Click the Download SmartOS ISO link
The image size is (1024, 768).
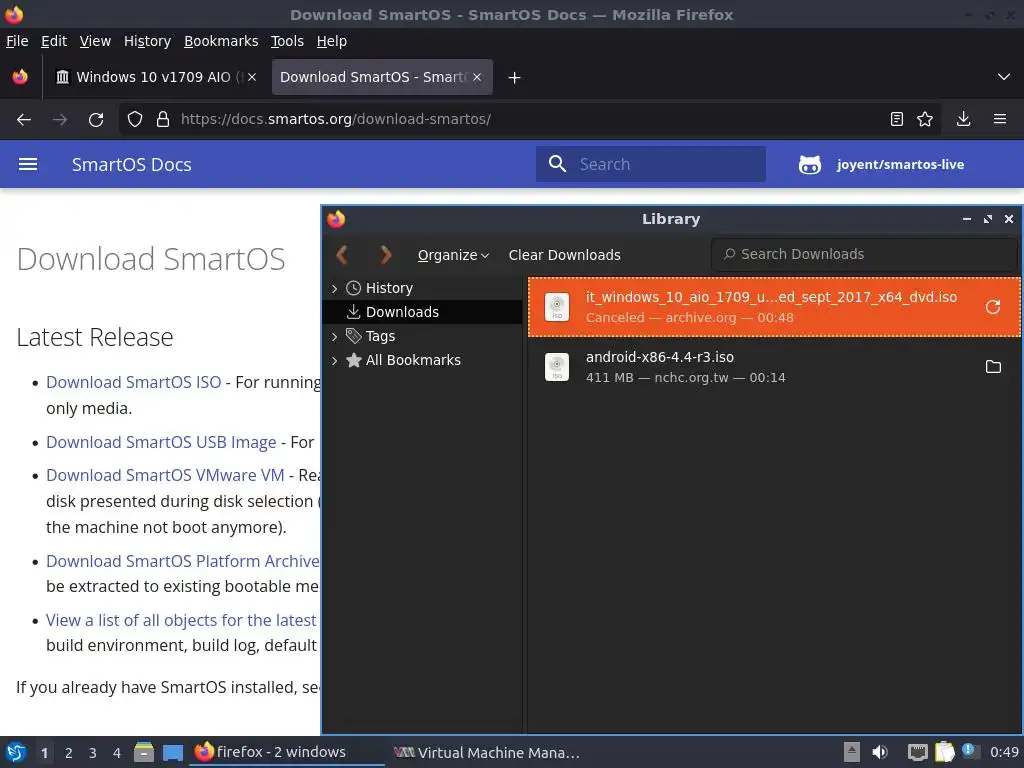pyautogui.click(x=133, y=382)
